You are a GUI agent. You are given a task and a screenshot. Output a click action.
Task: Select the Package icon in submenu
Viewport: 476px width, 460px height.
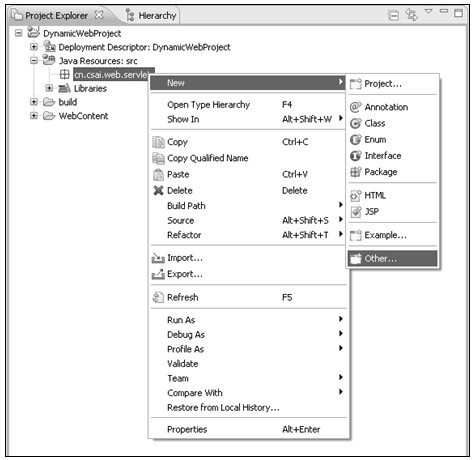coord(355,172)
